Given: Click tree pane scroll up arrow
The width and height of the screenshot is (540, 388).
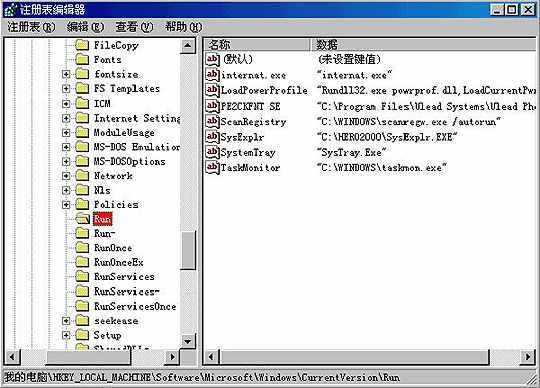Looking at the screenshot, I should pos(188,45).
